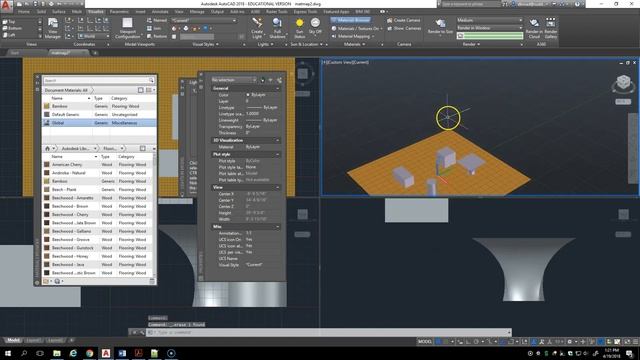Viewport: 640px width, 360px height.
Task: Click the Create Camera tool
Action: (x=404, y=20)
